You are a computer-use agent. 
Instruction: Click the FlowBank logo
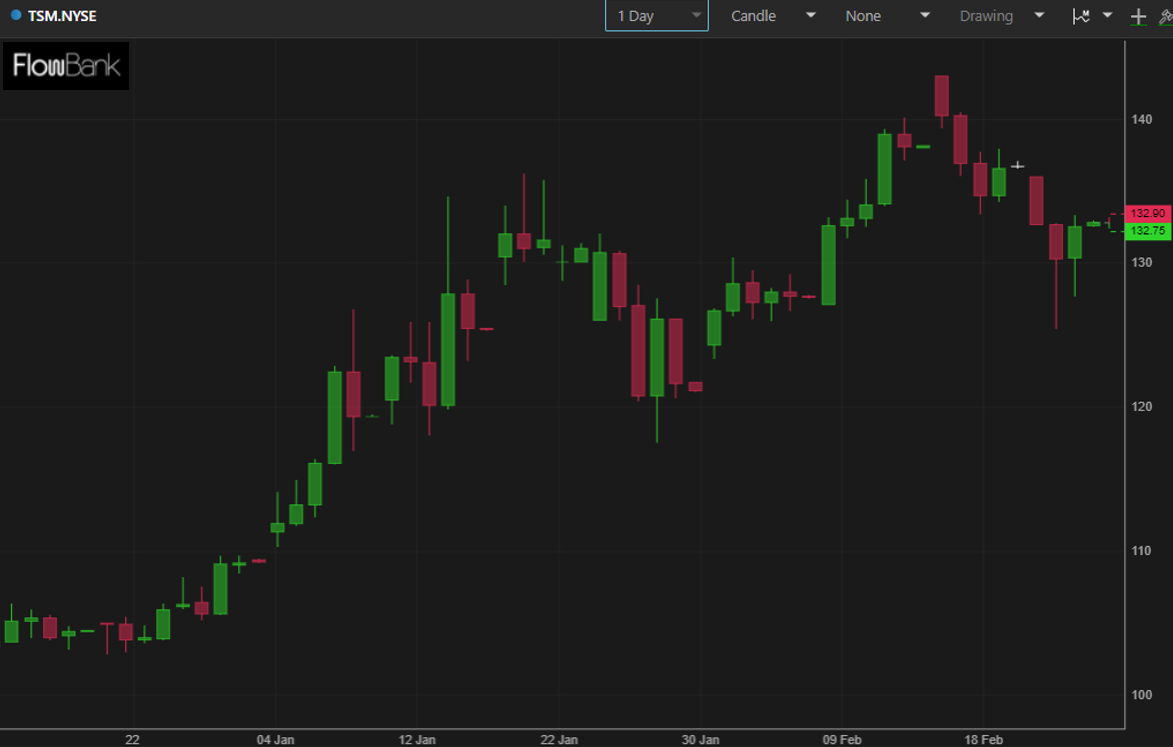tap(66, 66)
